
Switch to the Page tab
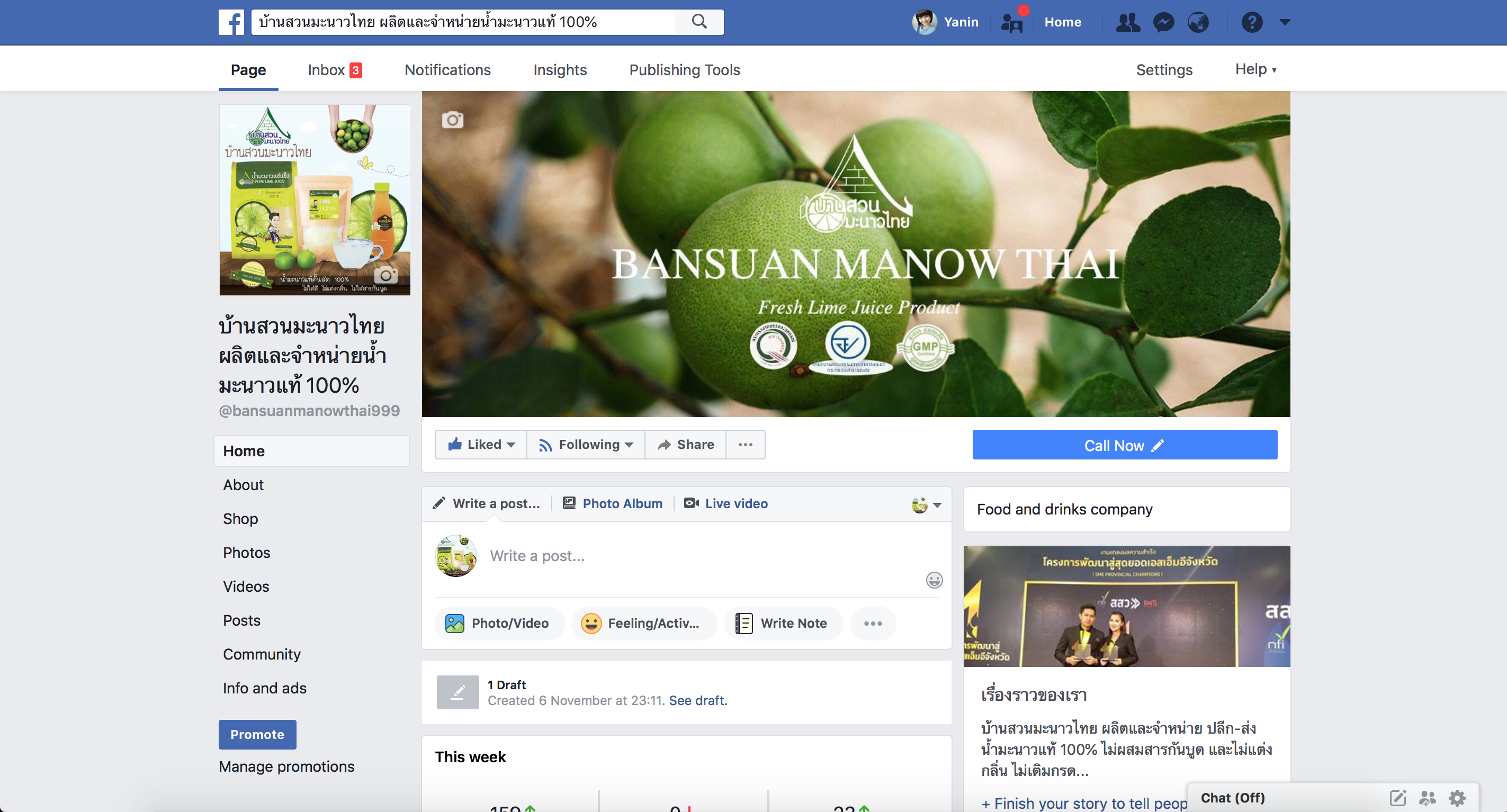tap(248, 70)
